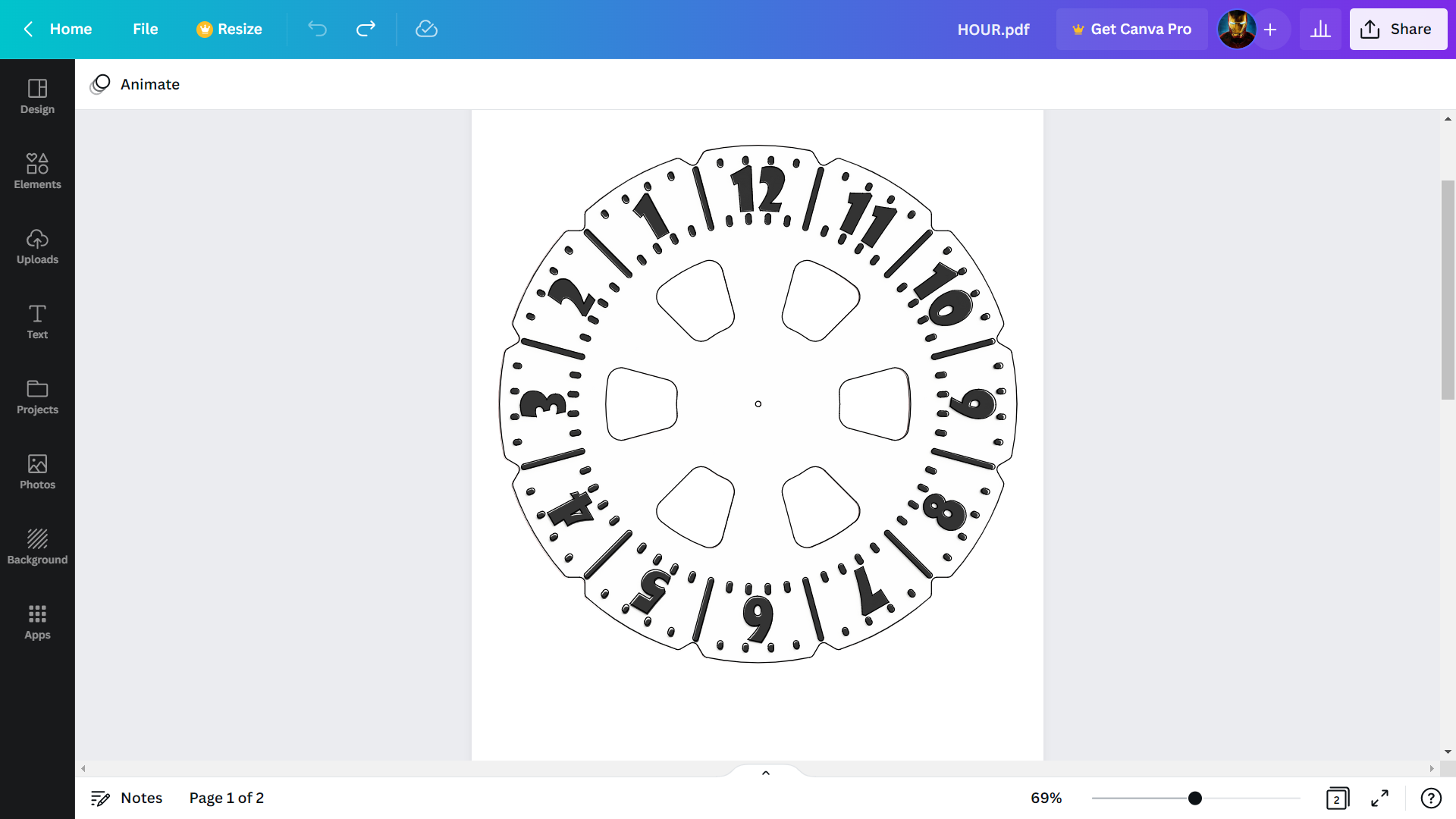Switch to the Design tab
Screen dimensions: 1456x819
click(37, 96)
